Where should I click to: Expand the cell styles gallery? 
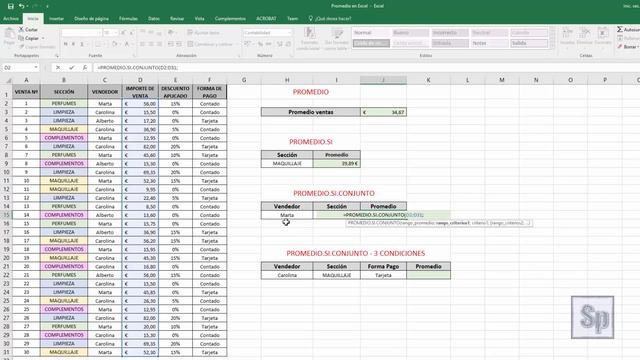552,46
